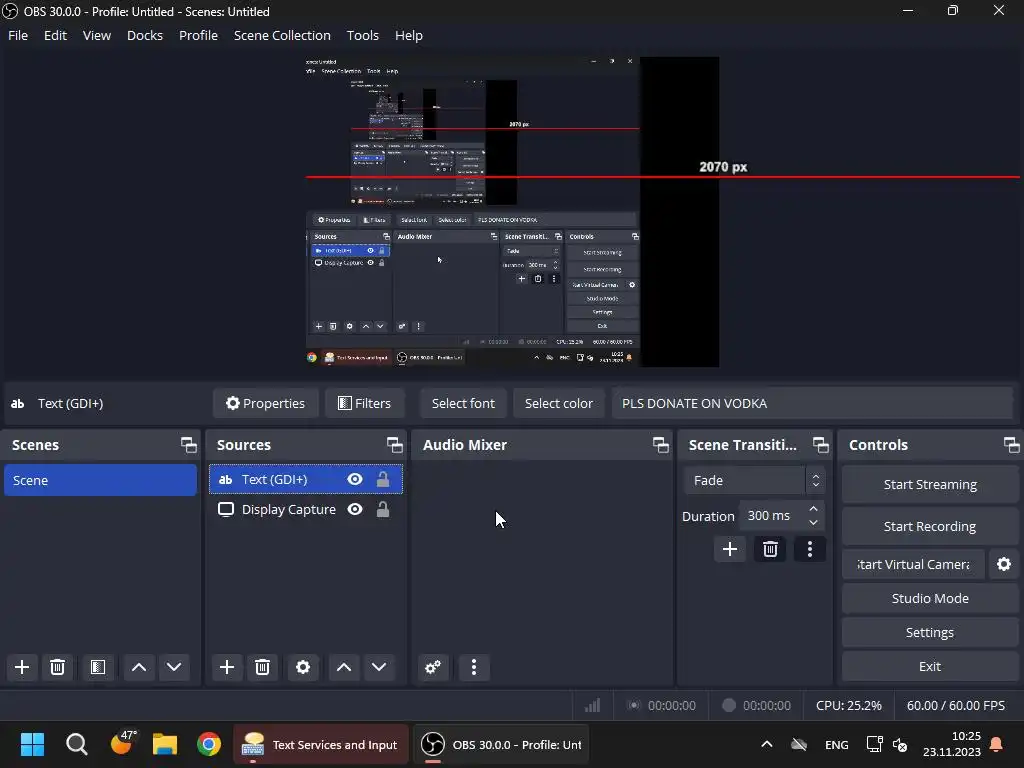The width and height of the screenshot is (1024, 768).
Task: Move source up in Sources dock
Action: pos(344,667)
